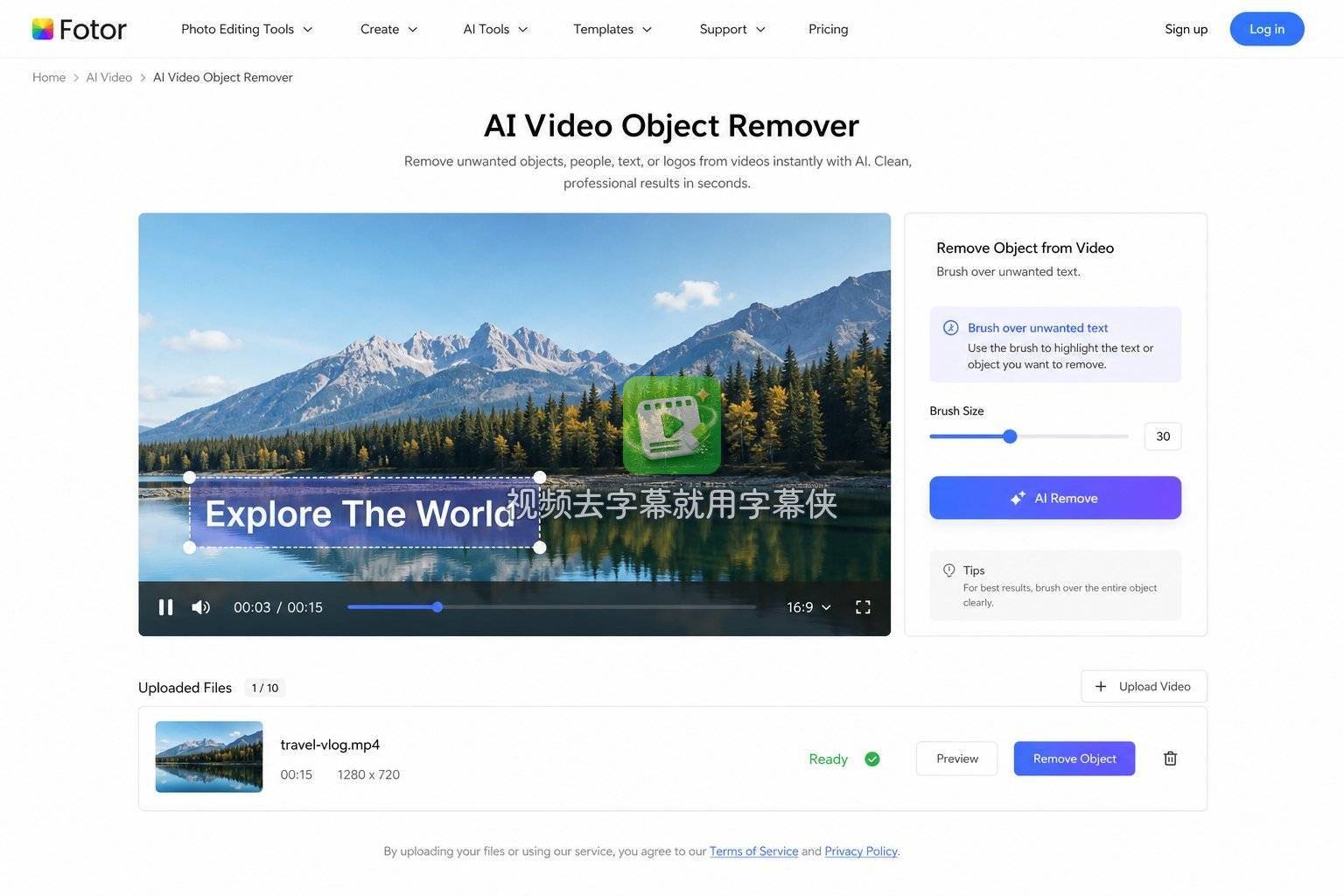Click the green Ready checkmark icon
The height and width of the screenshot is (896, 1344).
click(872, 759)
